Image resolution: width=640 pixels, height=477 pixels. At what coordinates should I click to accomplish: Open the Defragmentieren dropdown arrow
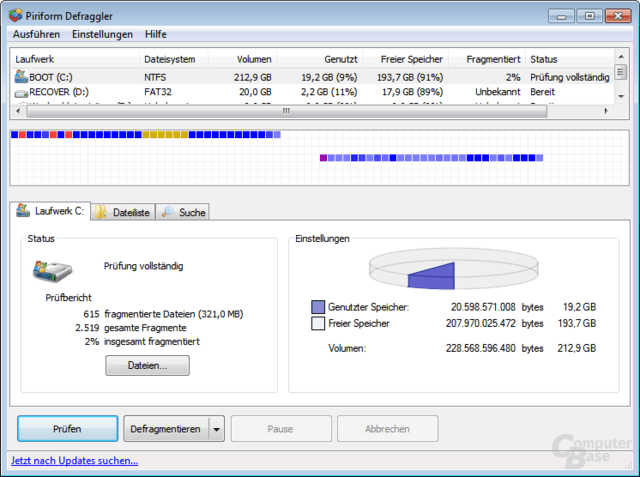[216, 429]
